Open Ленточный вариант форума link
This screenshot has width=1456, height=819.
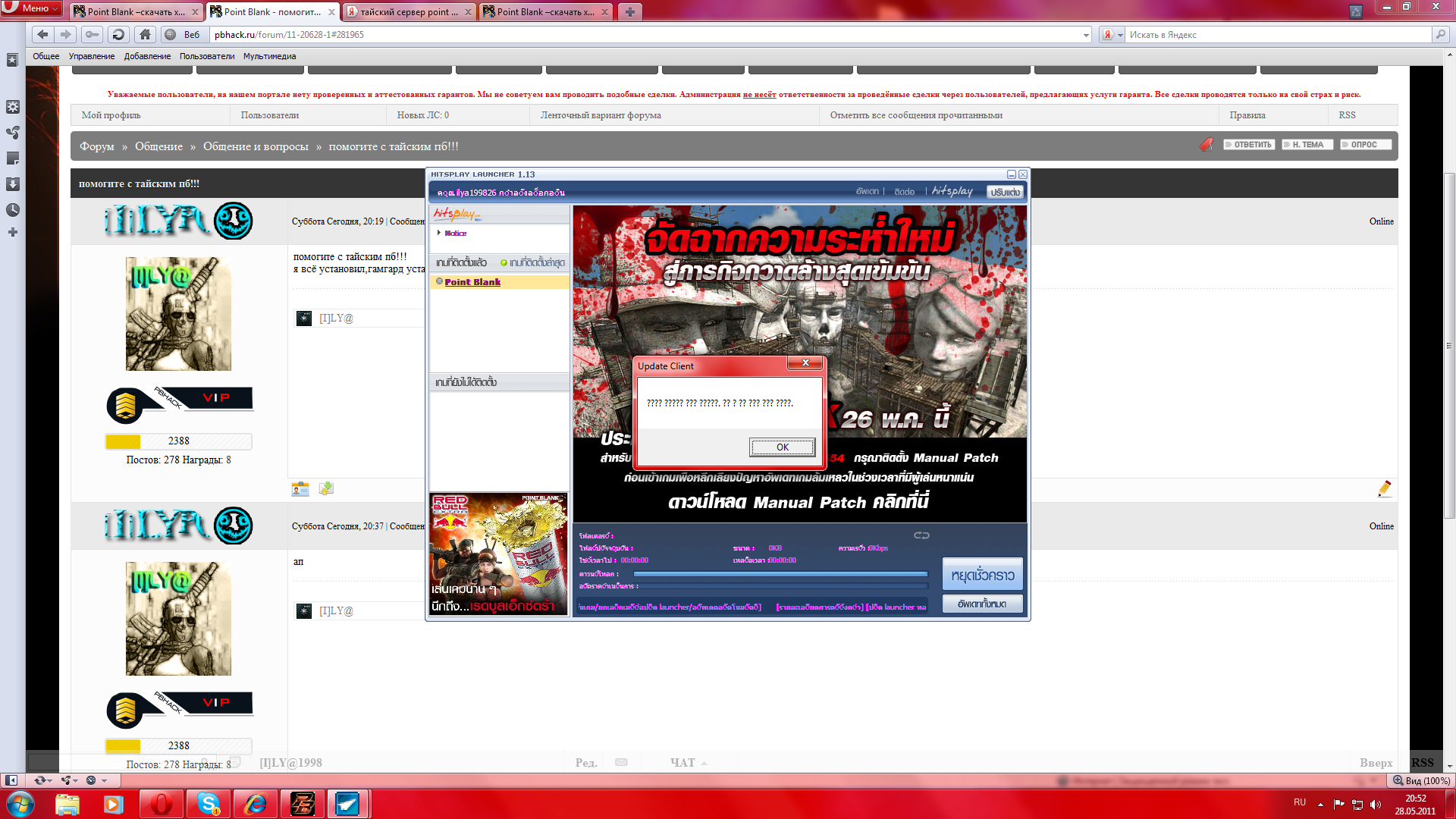point(601,115)
